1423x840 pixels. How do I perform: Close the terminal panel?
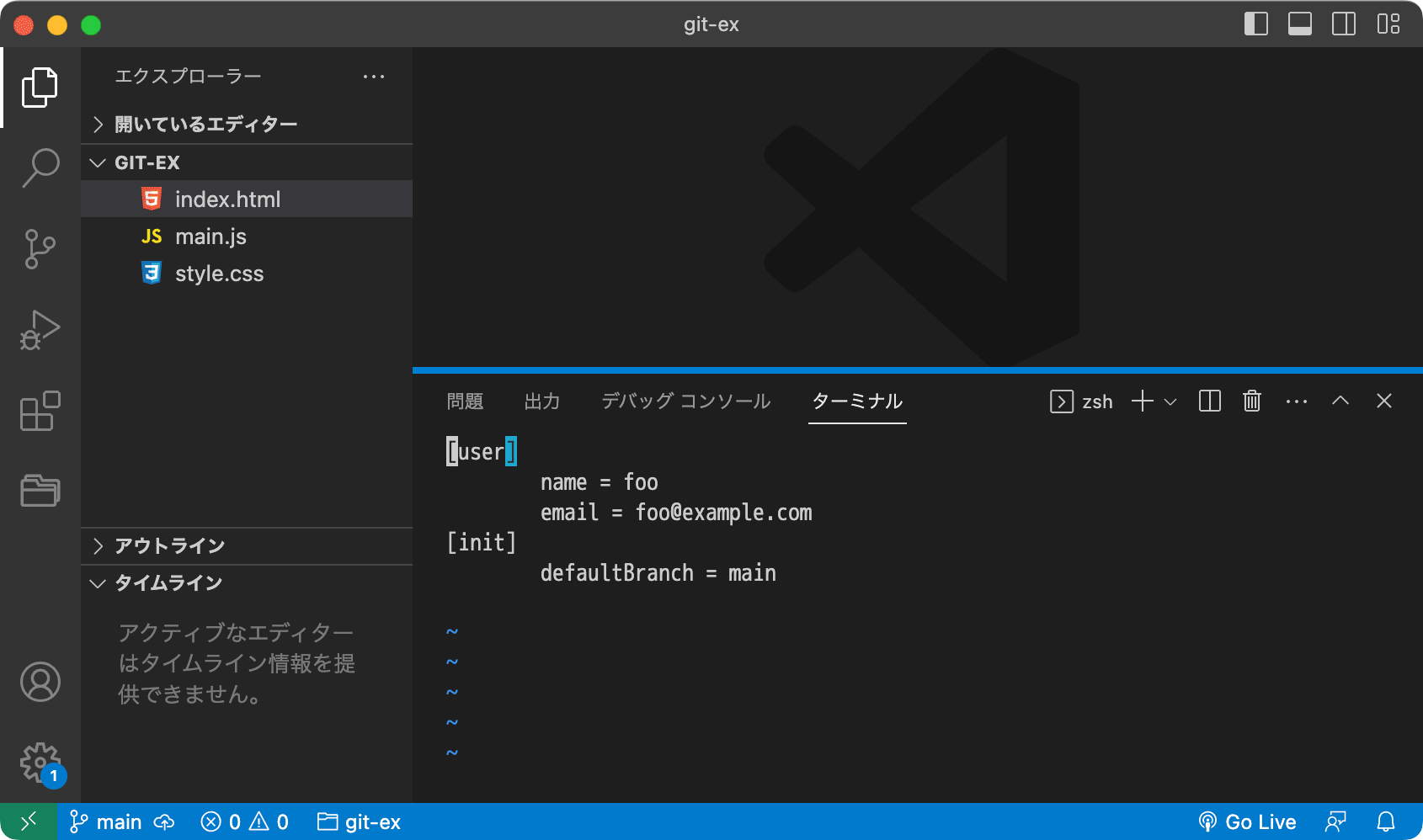tap(1384, 401)
